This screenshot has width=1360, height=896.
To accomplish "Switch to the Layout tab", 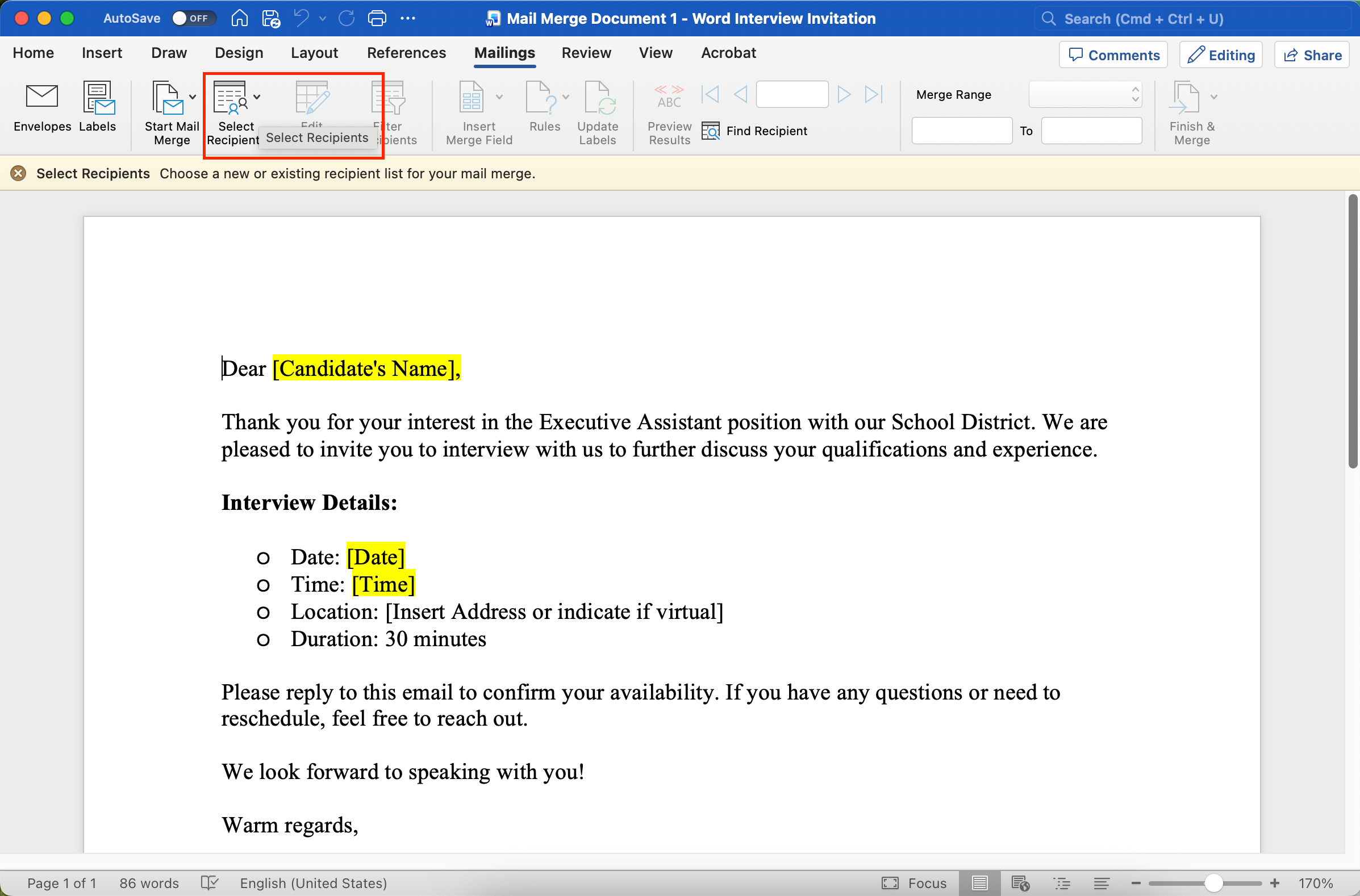I will (314, 53).
